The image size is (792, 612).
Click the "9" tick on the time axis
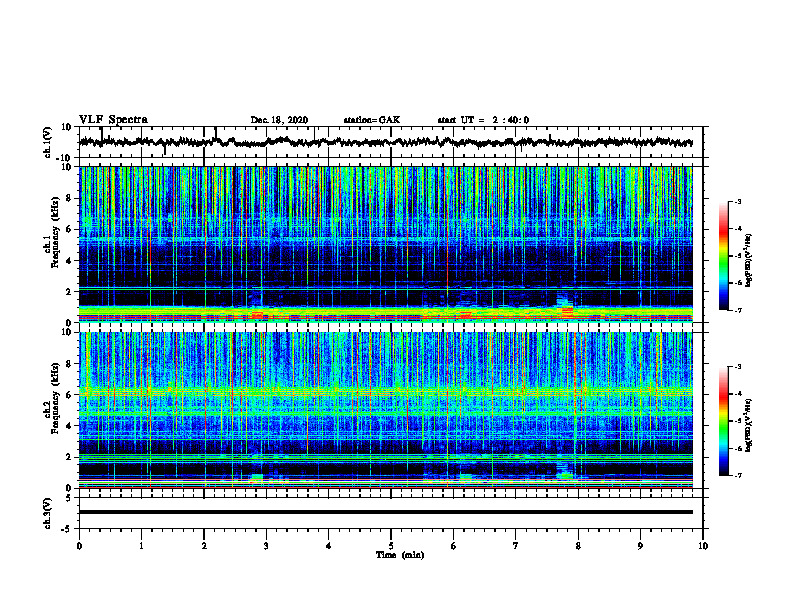coord(640,546)
